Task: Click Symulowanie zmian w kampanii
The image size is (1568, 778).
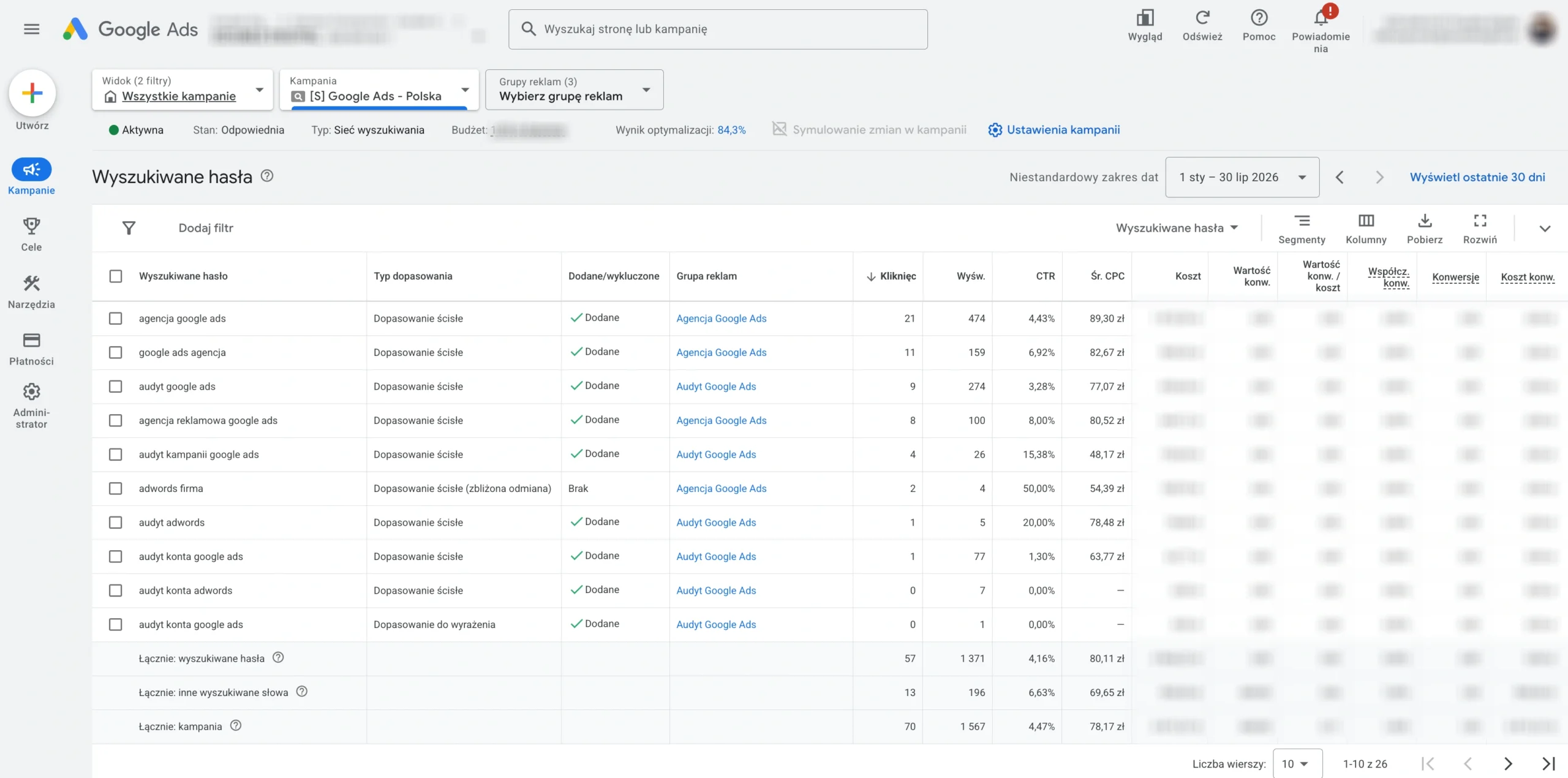Action: [x=869, y=130]
